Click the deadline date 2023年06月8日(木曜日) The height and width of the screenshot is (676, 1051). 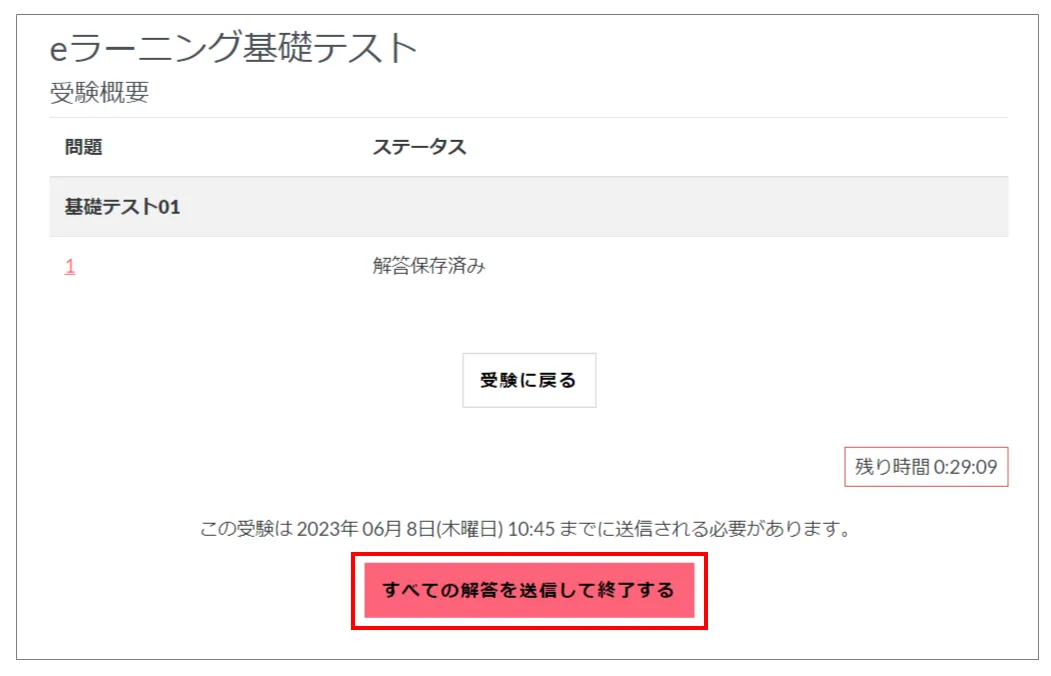pos(399,529)
